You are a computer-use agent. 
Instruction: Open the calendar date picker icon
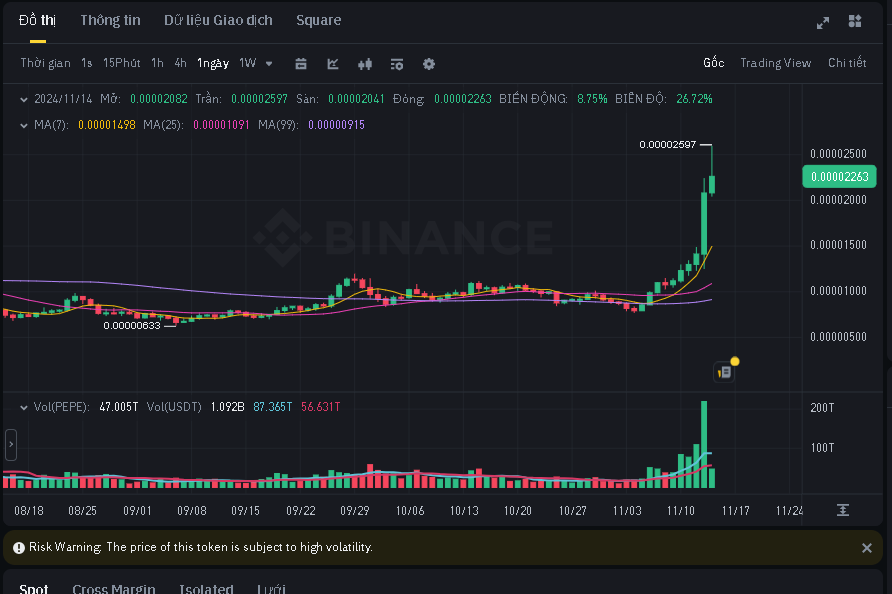(301, 64)
